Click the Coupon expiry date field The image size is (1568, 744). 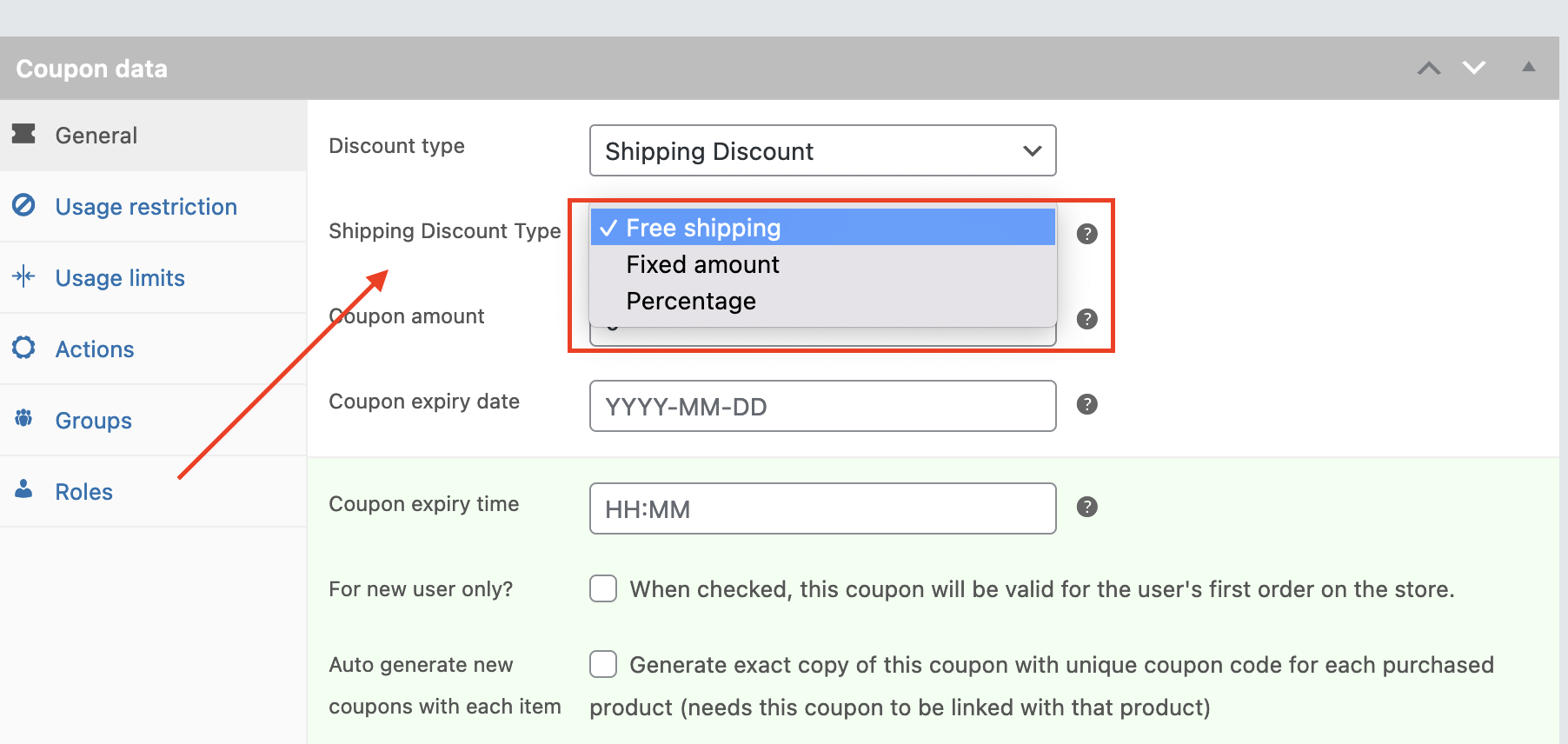822,406
